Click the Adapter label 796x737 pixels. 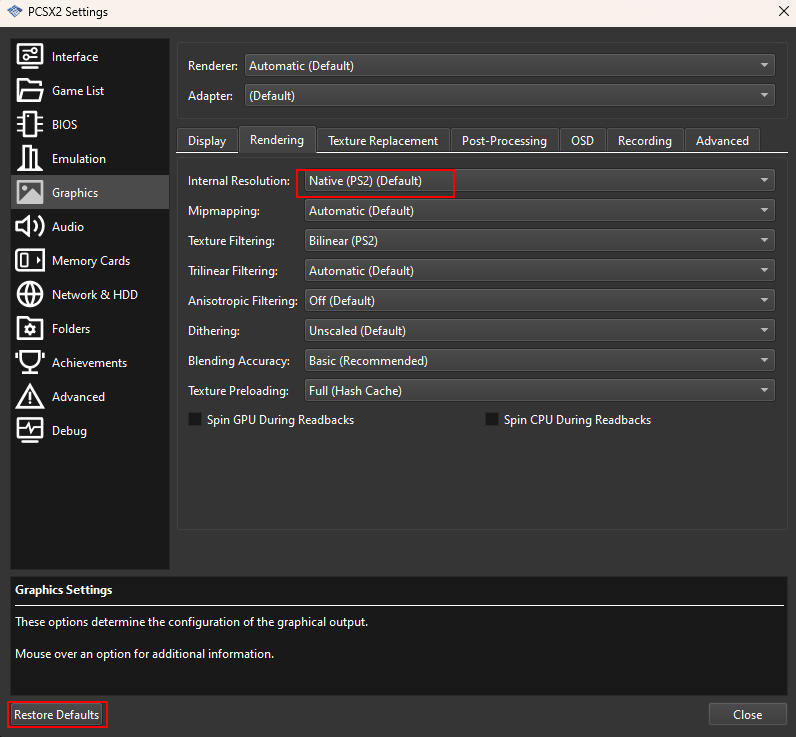click(x=210, y=96)
